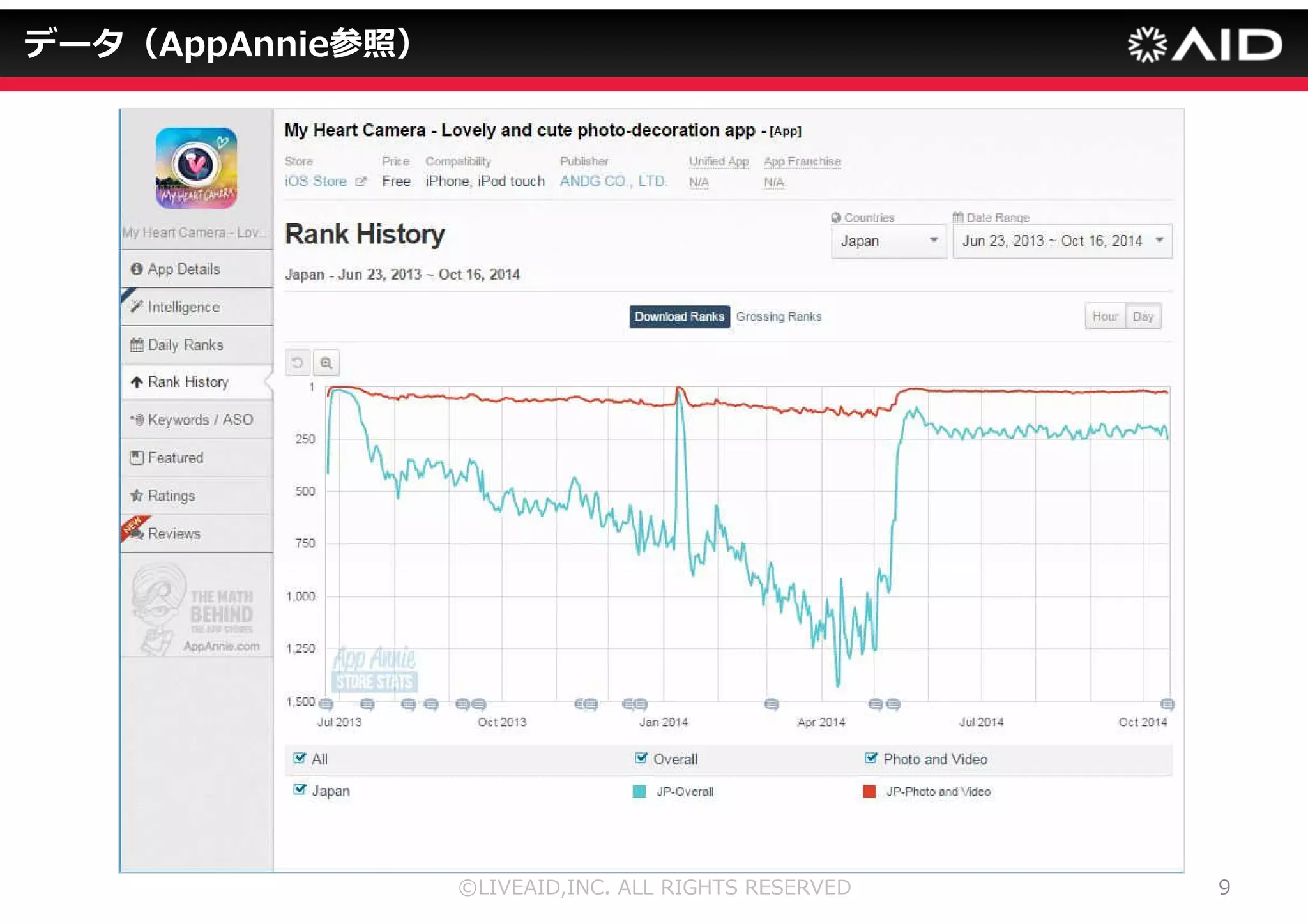Select the Download Ranks tab
The height and width of the screenshot is (924, 1308).
(x=679, y=317)
